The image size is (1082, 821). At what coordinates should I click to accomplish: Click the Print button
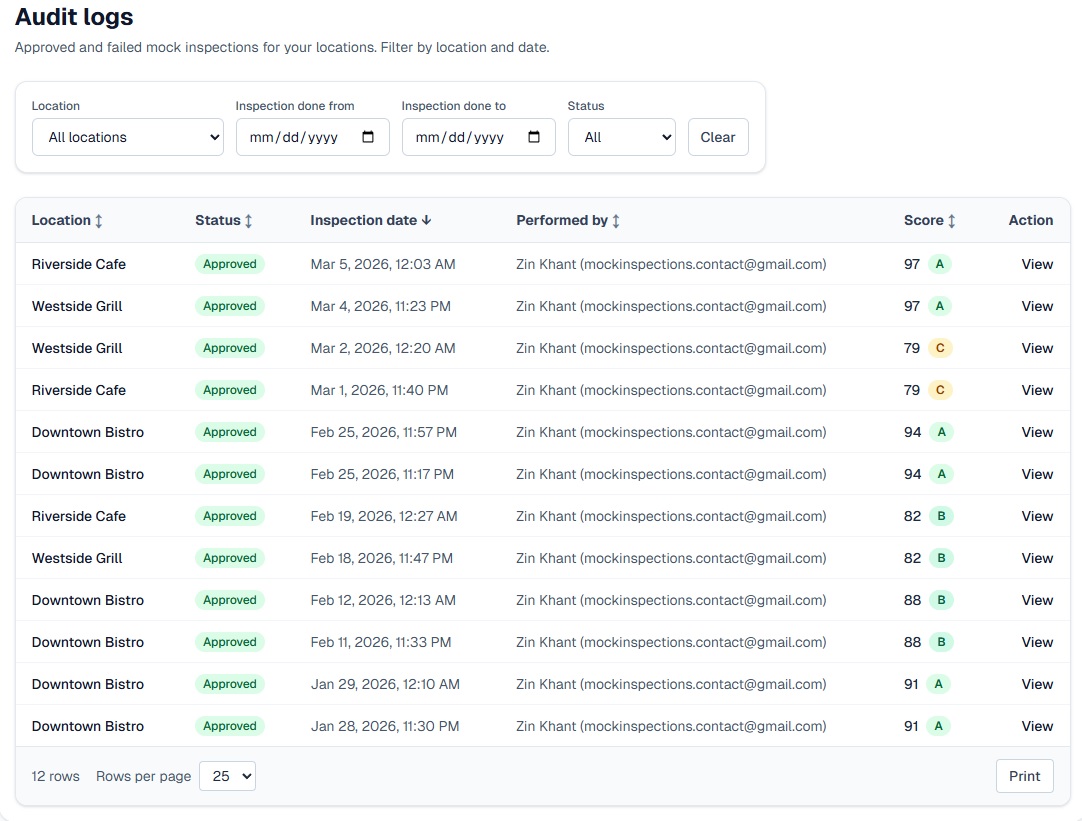(x=1024, y=775)
